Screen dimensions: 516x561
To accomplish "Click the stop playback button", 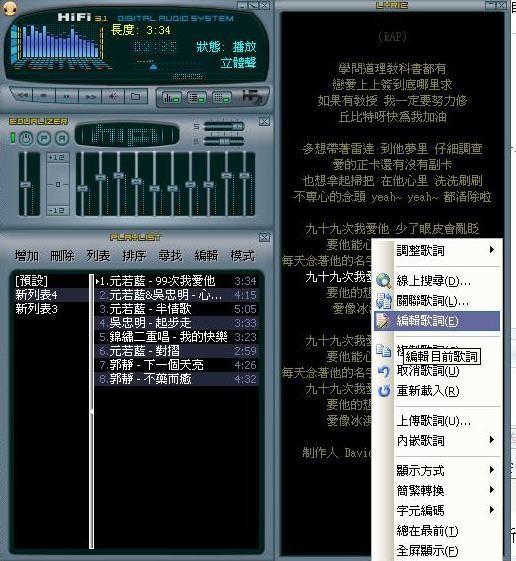I will 44,96.
